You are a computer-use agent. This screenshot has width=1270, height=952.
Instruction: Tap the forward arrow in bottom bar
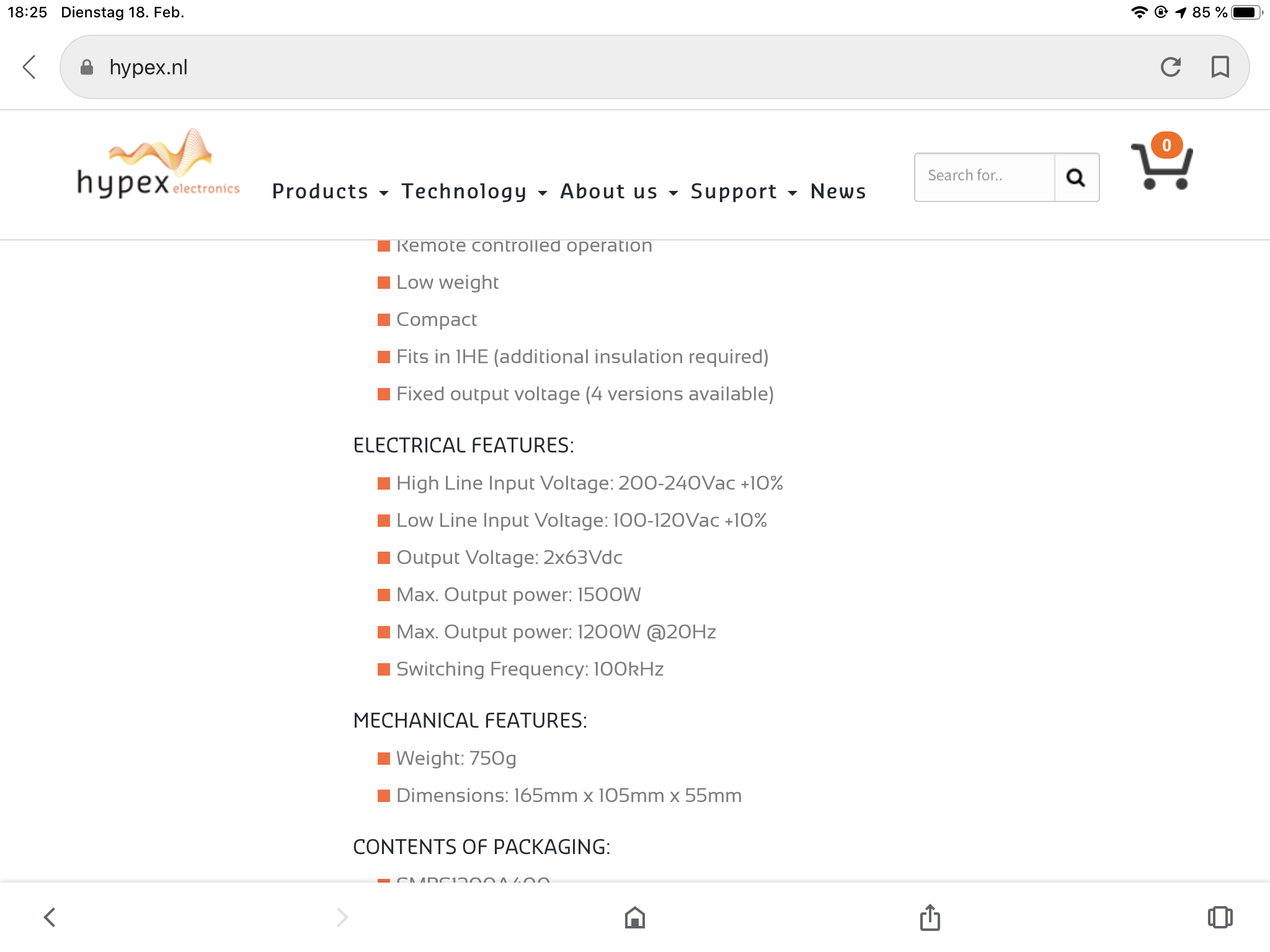coord(342,917)
